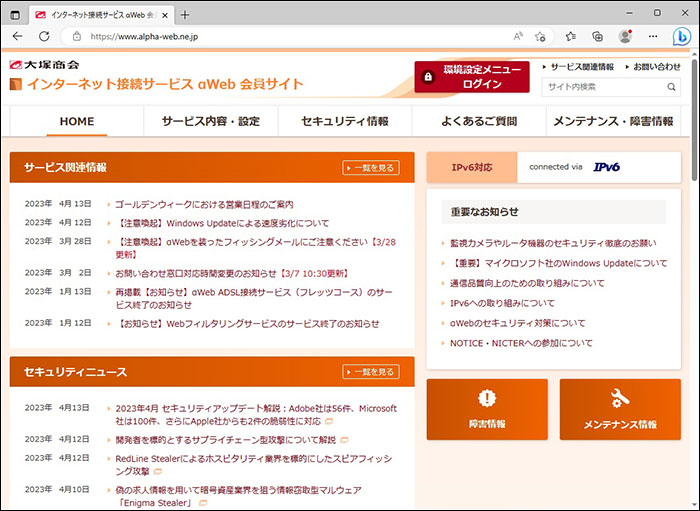Open メンテナンス情報 wrench tile

pos(620,409)
